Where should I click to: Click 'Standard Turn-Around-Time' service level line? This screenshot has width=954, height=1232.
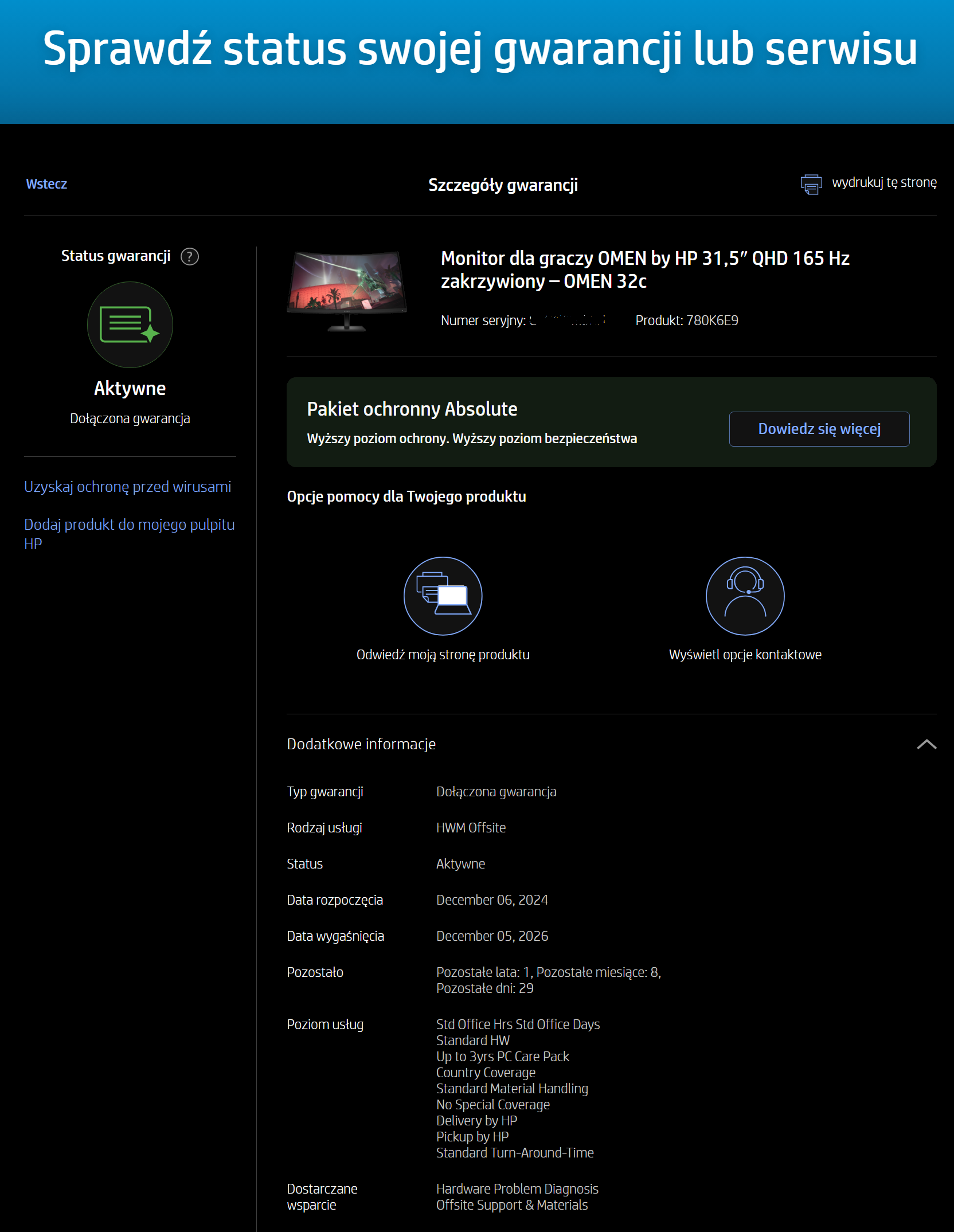pyautogui.click(x=515, y=1153)
